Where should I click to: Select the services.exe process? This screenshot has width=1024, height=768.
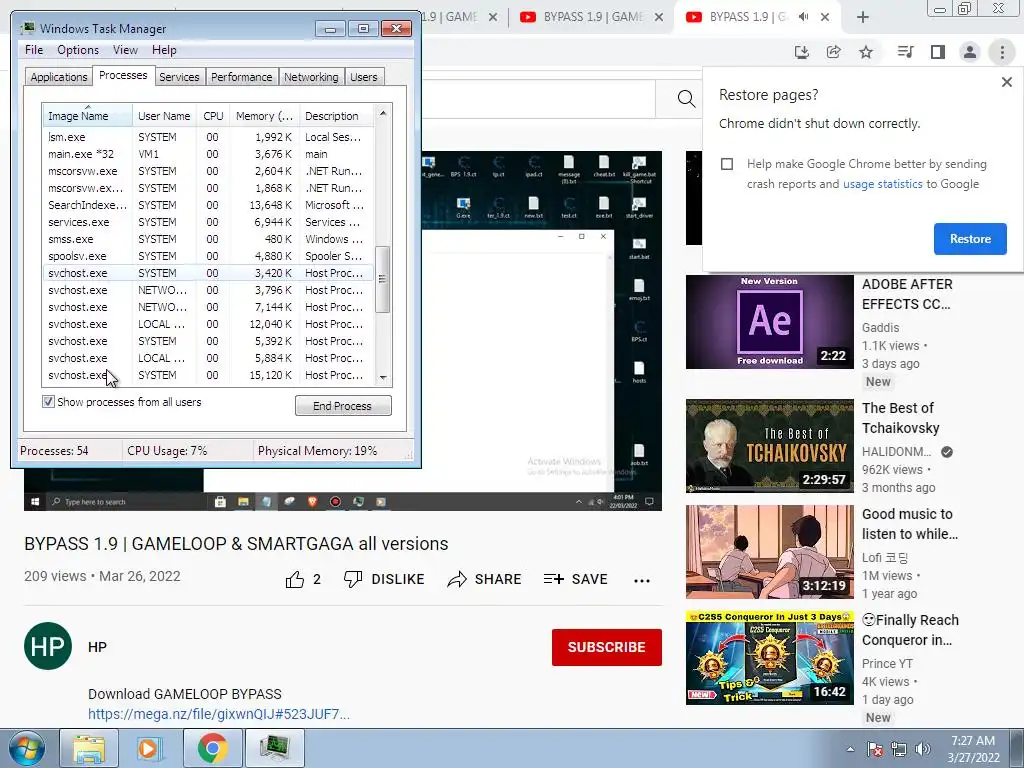click(x=208, y=222)
